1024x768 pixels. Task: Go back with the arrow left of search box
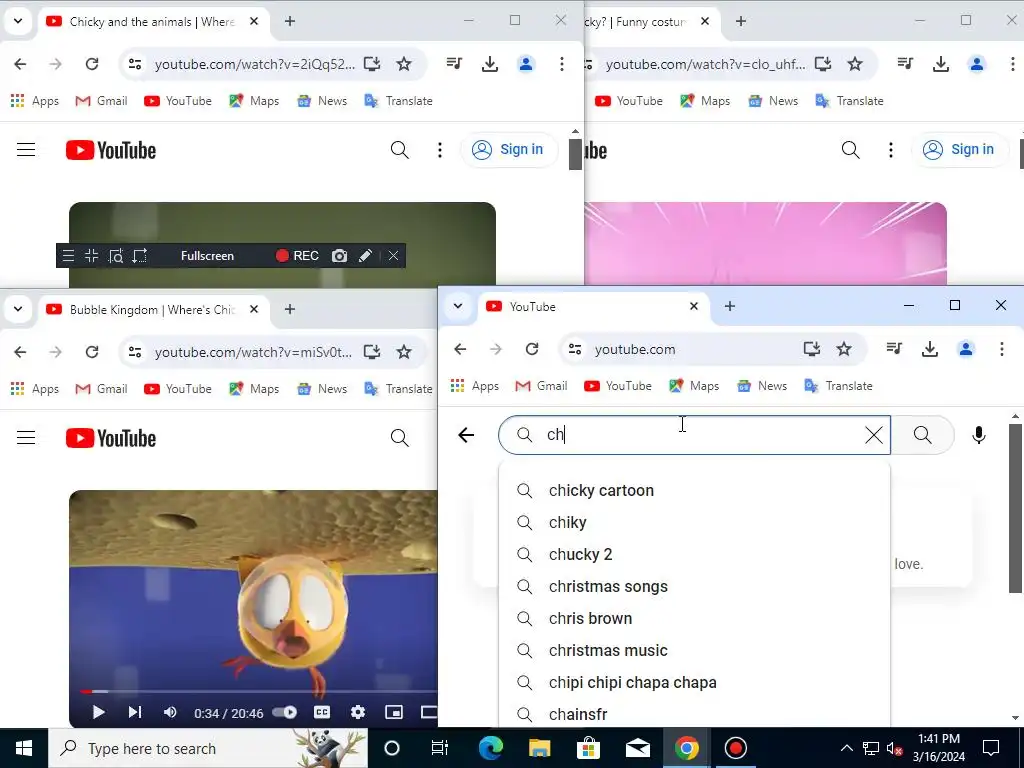coord(466,435)
